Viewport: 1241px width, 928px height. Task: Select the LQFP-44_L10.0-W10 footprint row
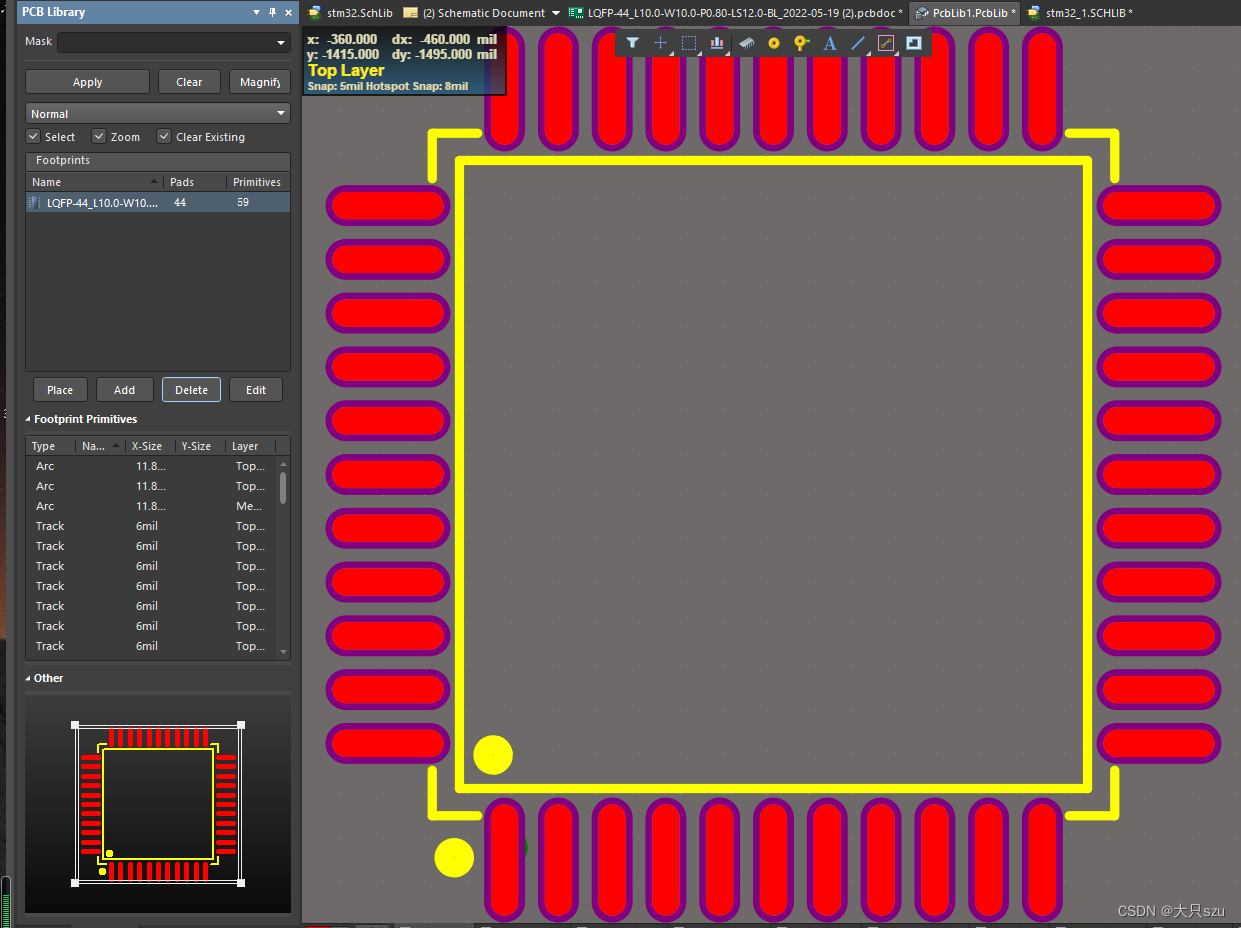click(158, 202)
